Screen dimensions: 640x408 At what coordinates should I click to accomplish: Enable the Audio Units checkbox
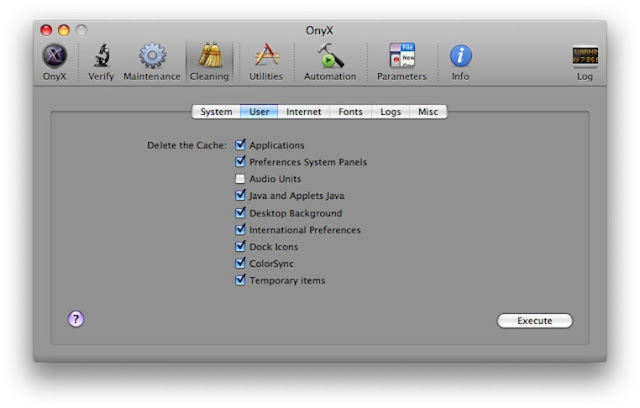(x=240, y=179)
